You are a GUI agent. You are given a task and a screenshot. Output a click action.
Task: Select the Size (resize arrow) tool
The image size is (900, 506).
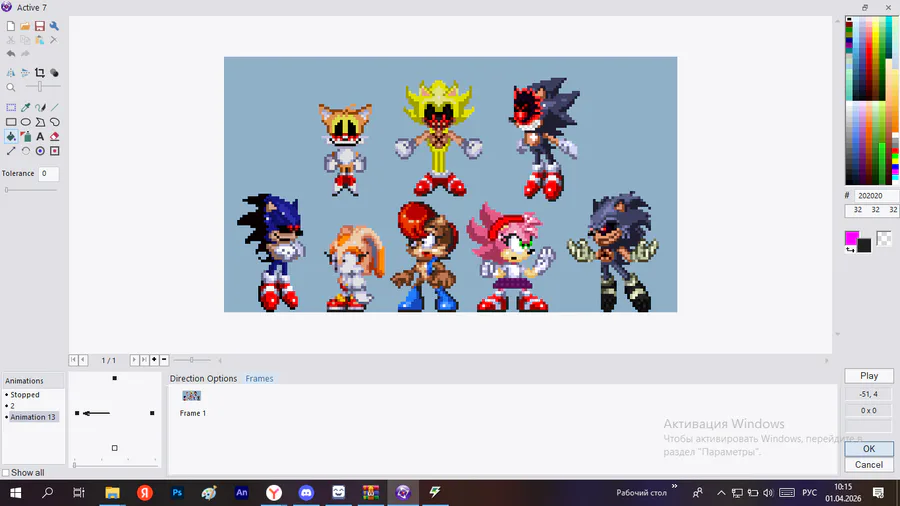(11, 151)
